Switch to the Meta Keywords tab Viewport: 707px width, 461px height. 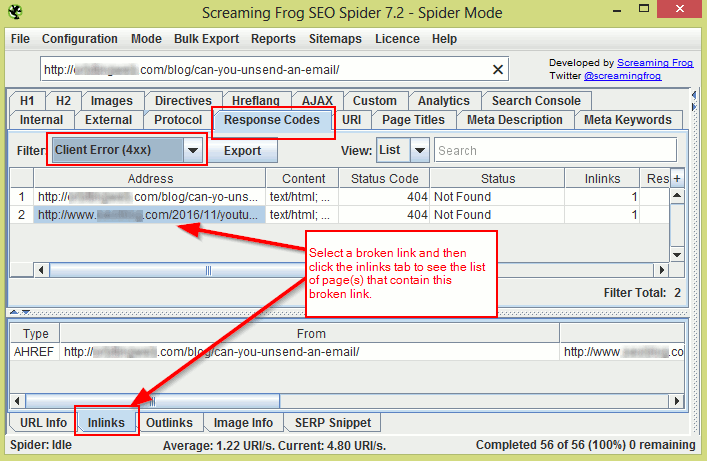point(628,120)
